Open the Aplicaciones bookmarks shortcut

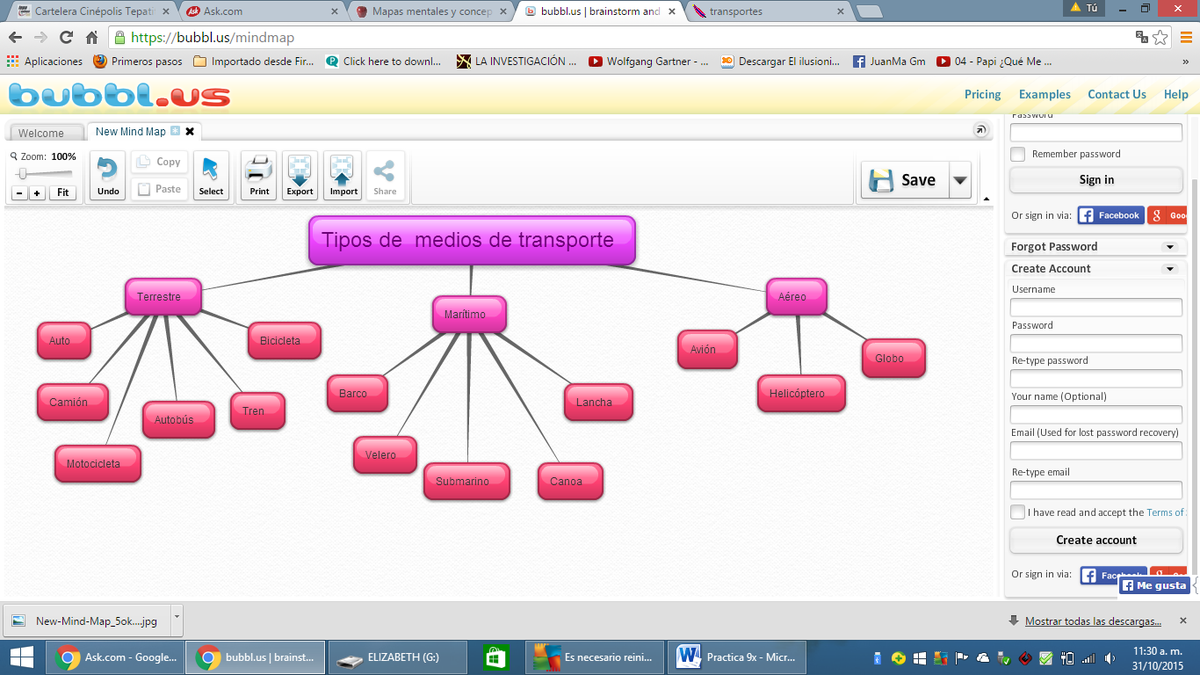pyautogui.click(x=45, y=61)
